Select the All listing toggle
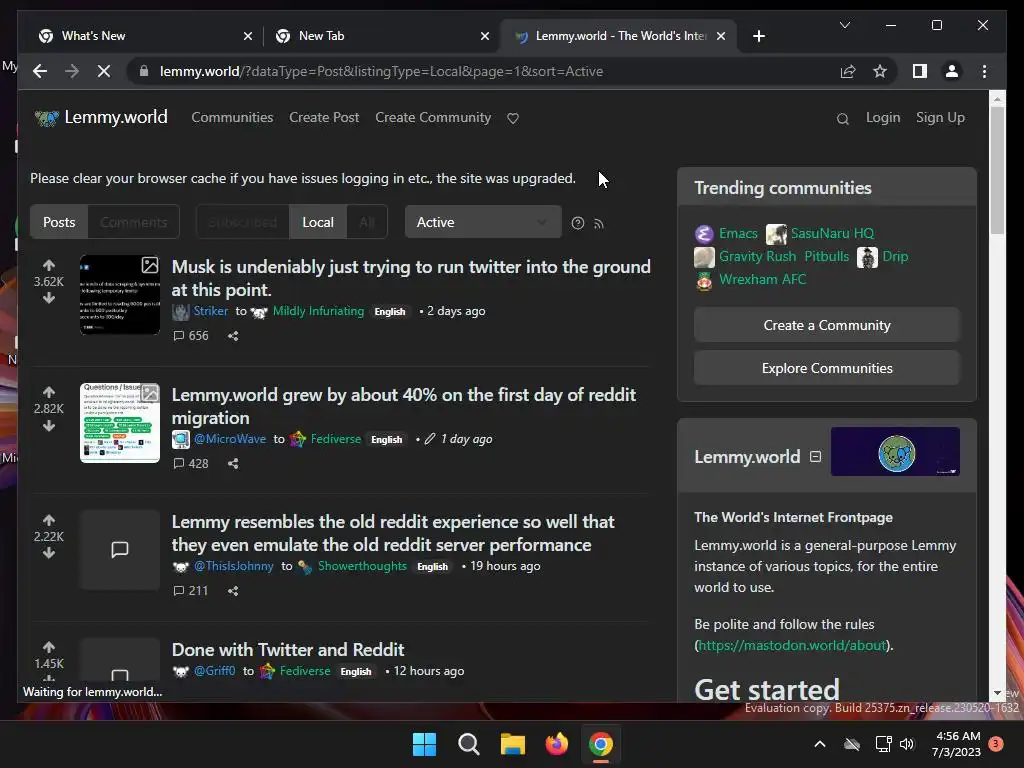Screen dimensions: 1024x768 (x=367, y=222)
